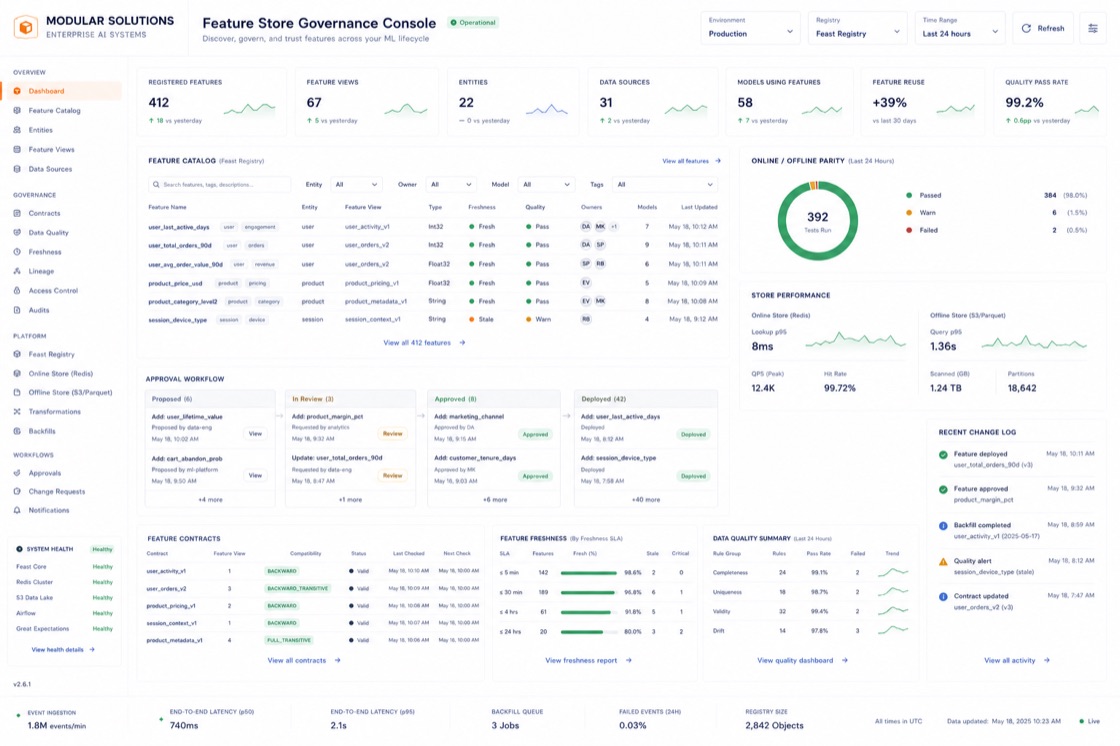Viewport: 1120px width, 746px height.
Task: Click the ≤ 24 hrs freshness progress bar
Action: point(589,632)
